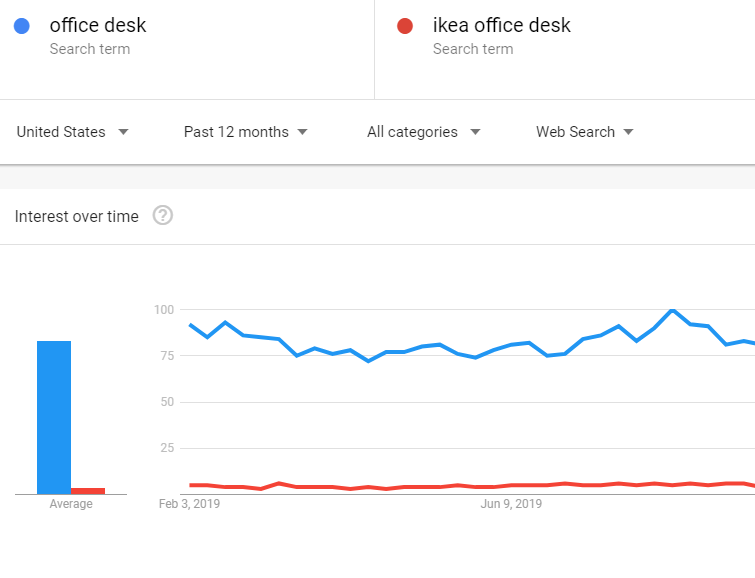
Task: Click the blue average bar
Action: tap(54, 418)
